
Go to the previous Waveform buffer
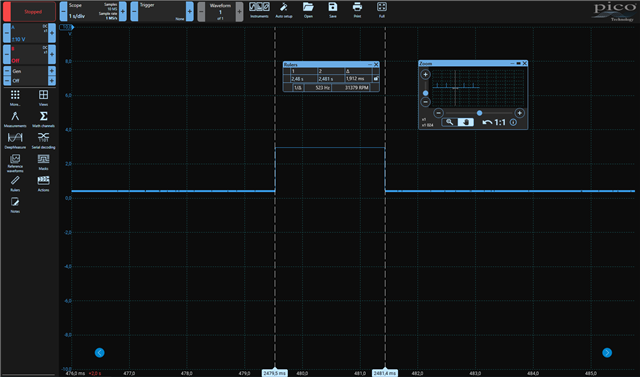(x=201, y=11)
